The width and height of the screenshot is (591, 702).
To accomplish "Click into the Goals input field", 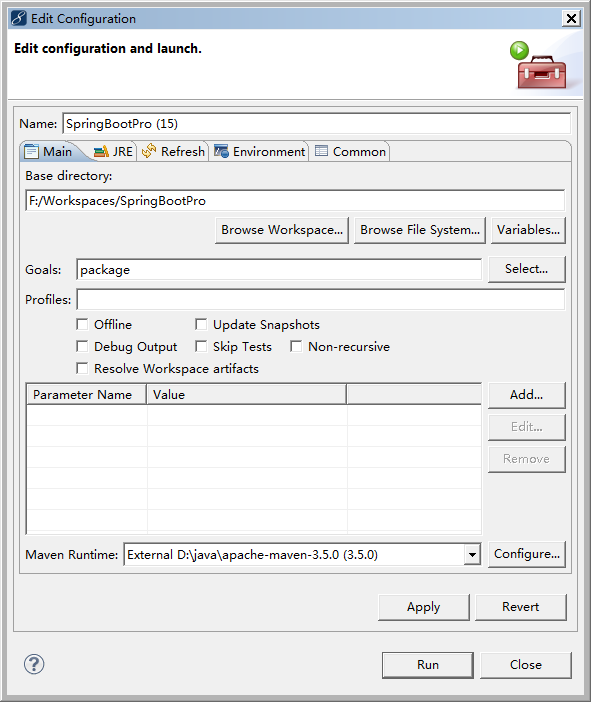I will coord(279,270).
